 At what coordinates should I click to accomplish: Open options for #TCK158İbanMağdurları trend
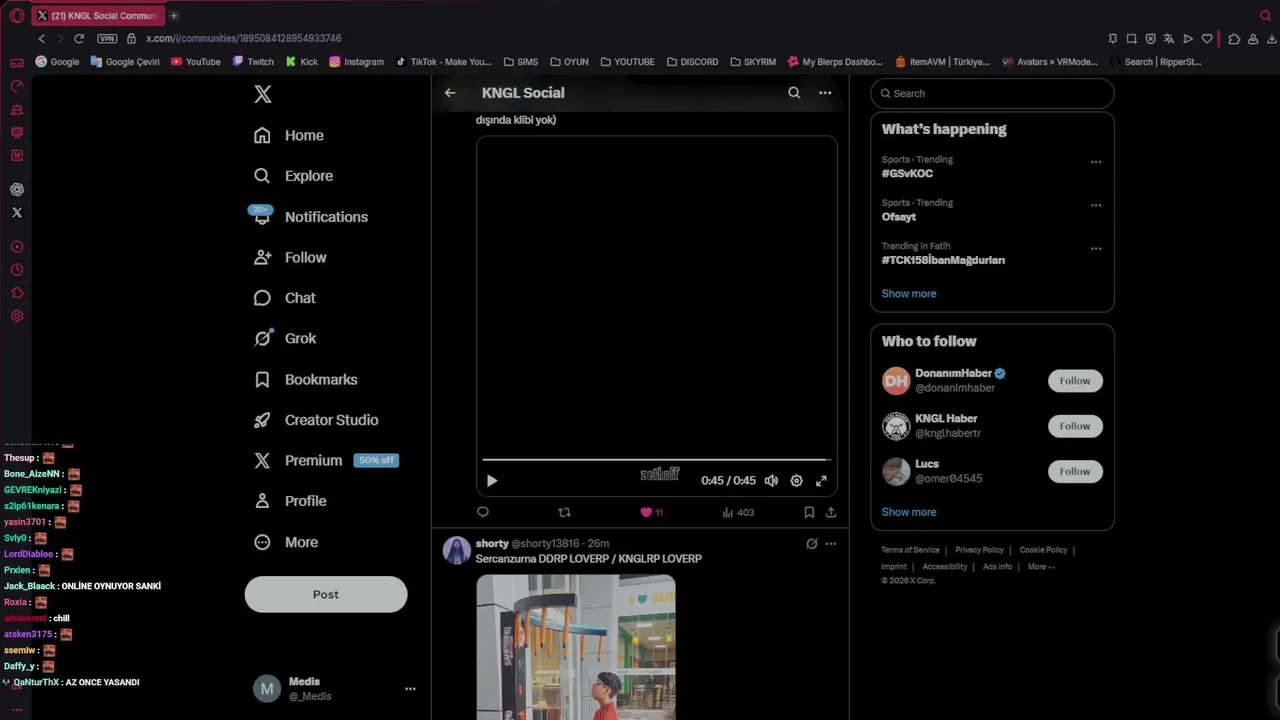(x=1096, y=248)
